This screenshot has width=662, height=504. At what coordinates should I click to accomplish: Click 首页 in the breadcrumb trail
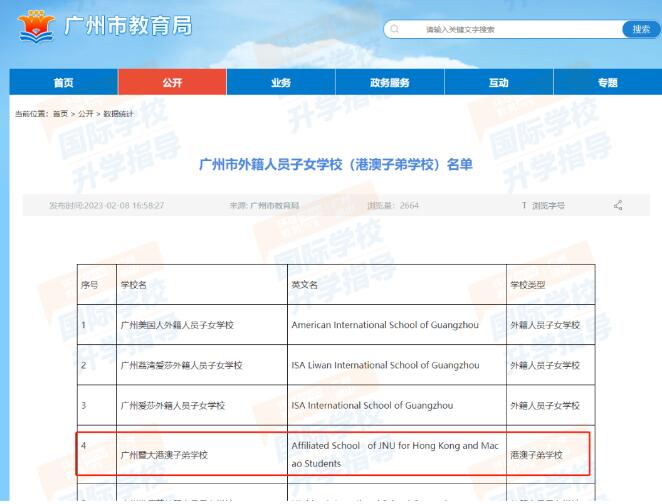(x=60, y=114)
